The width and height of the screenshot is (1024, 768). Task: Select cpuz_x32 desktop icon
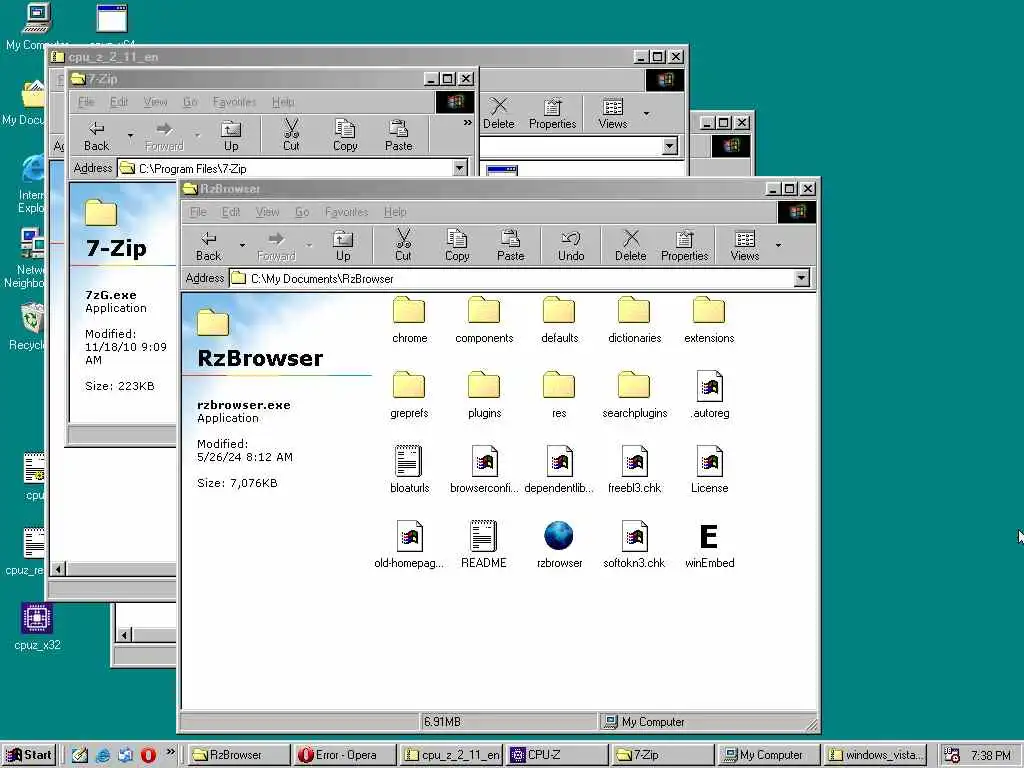click(x=37, y=627)
